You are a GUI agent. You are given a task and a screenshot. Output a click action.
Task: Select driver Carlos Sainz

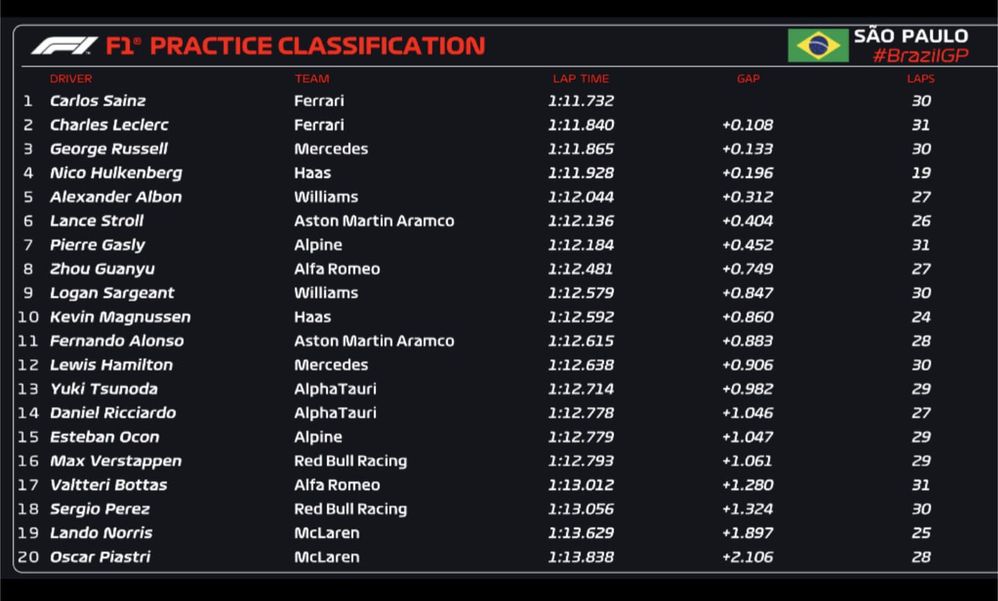pyautogui.click(x=98, y=101)
